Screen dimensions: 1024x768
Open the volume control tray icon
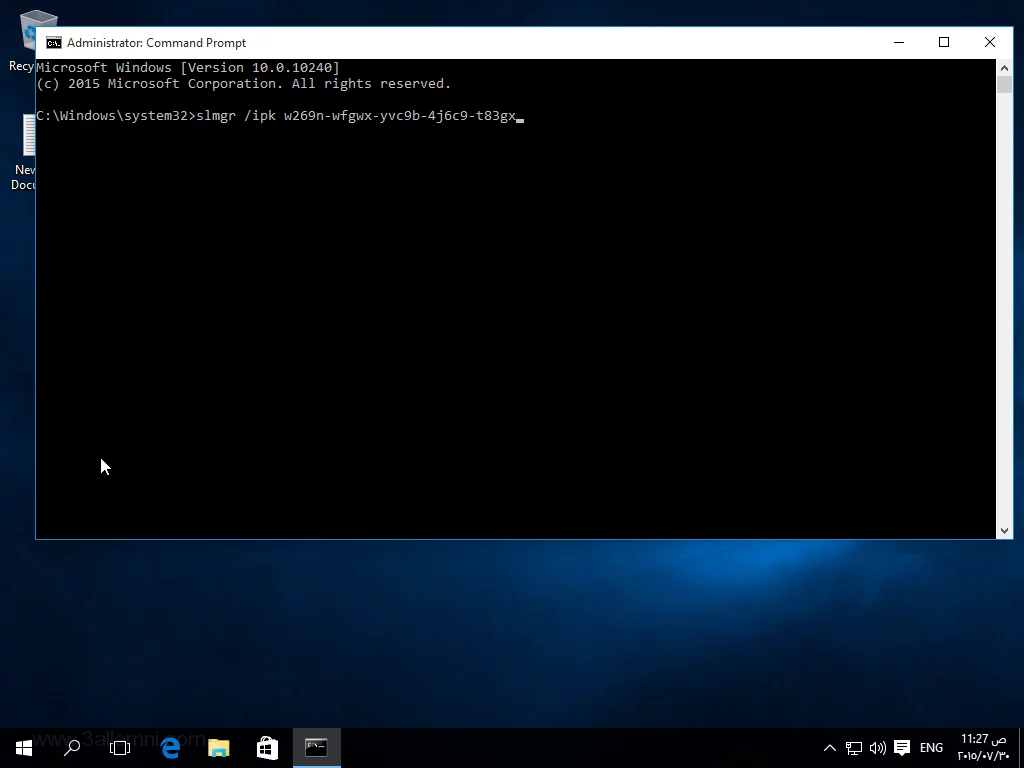coord(878,748)
